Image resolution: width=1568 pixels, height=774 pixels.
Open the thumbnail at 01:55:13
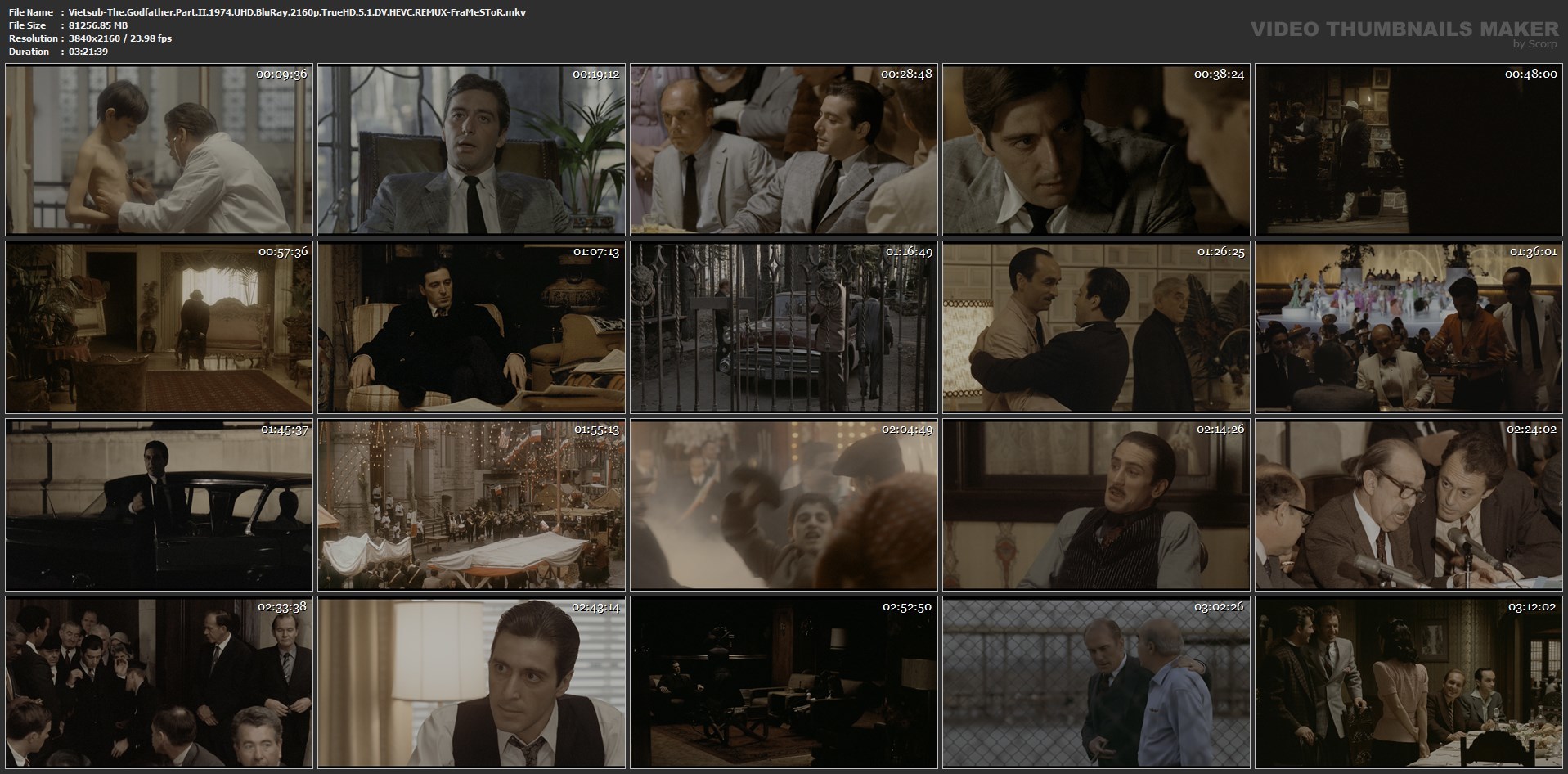[x=472, y=505]
